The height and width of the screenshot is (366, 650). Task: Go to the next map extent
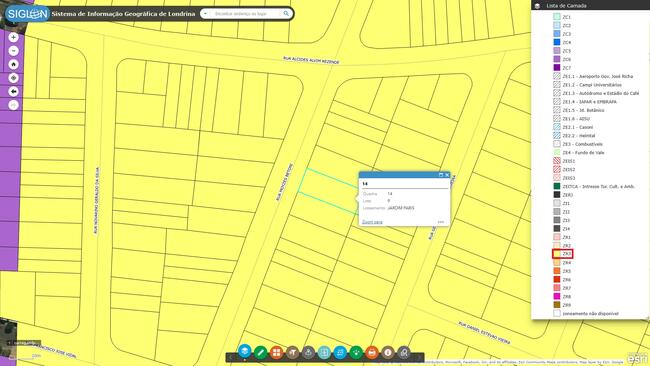tap(13, 105)
